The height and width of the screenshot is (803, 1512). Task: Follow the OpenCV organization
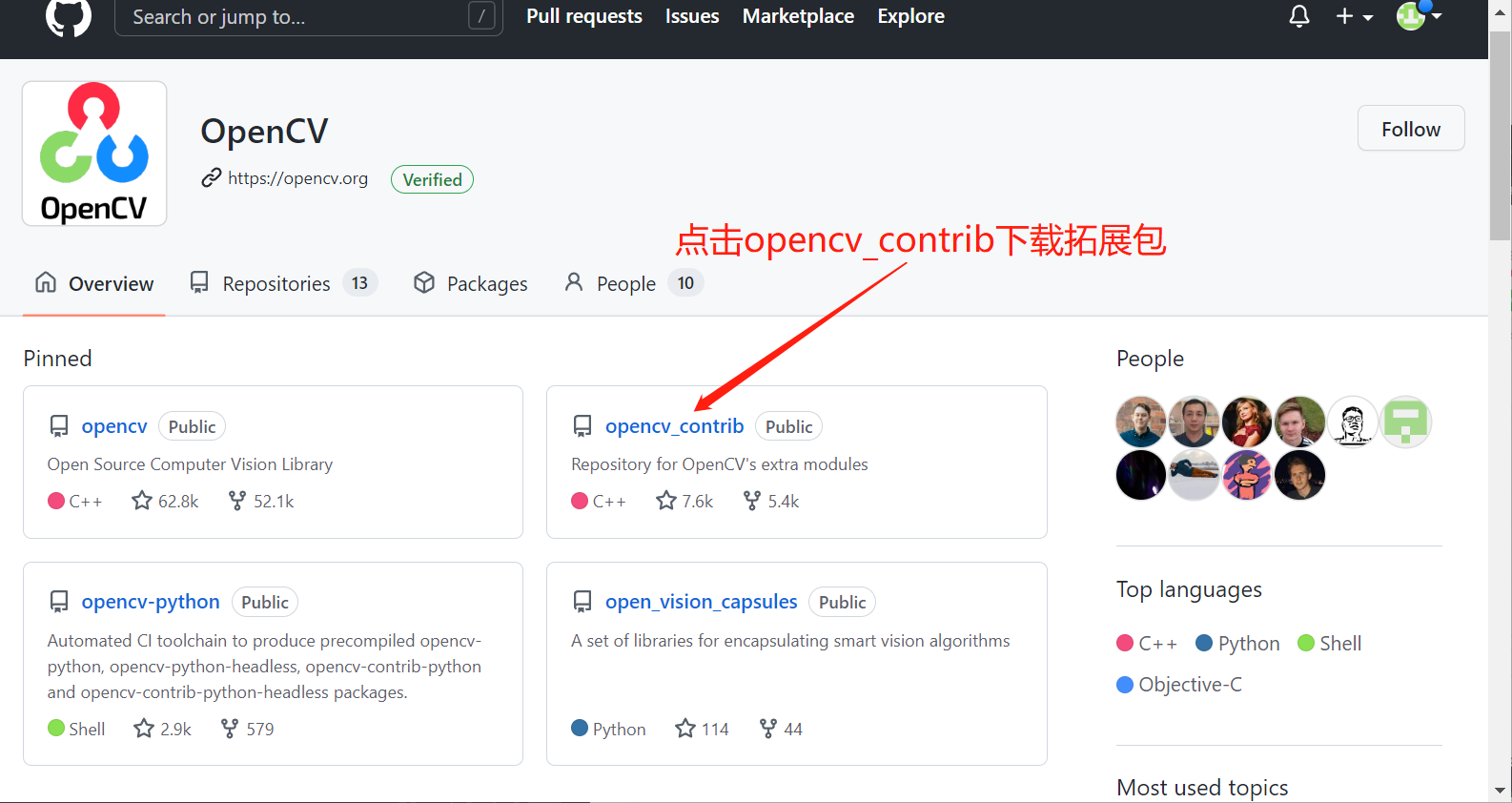point(1411,129)
